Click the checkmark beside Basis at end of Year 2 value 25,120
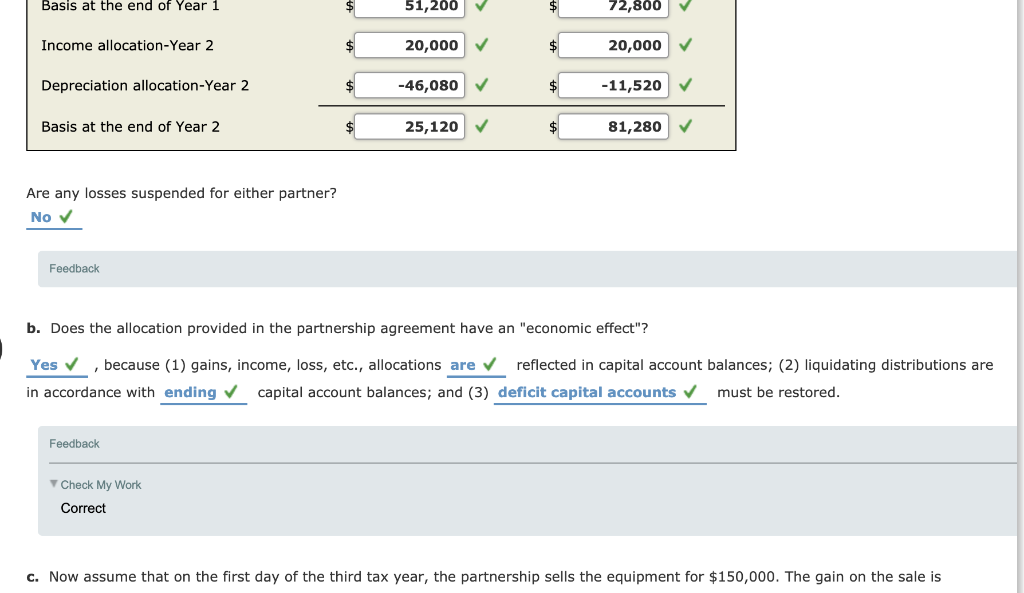 tap(479, 126)
